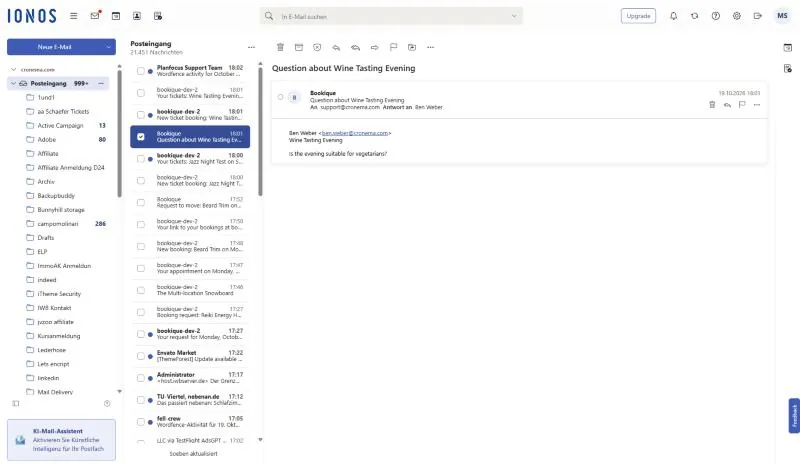800x464 pixels.
Task: Open Posteingang list options ellipsis
Action: point(252,47)
